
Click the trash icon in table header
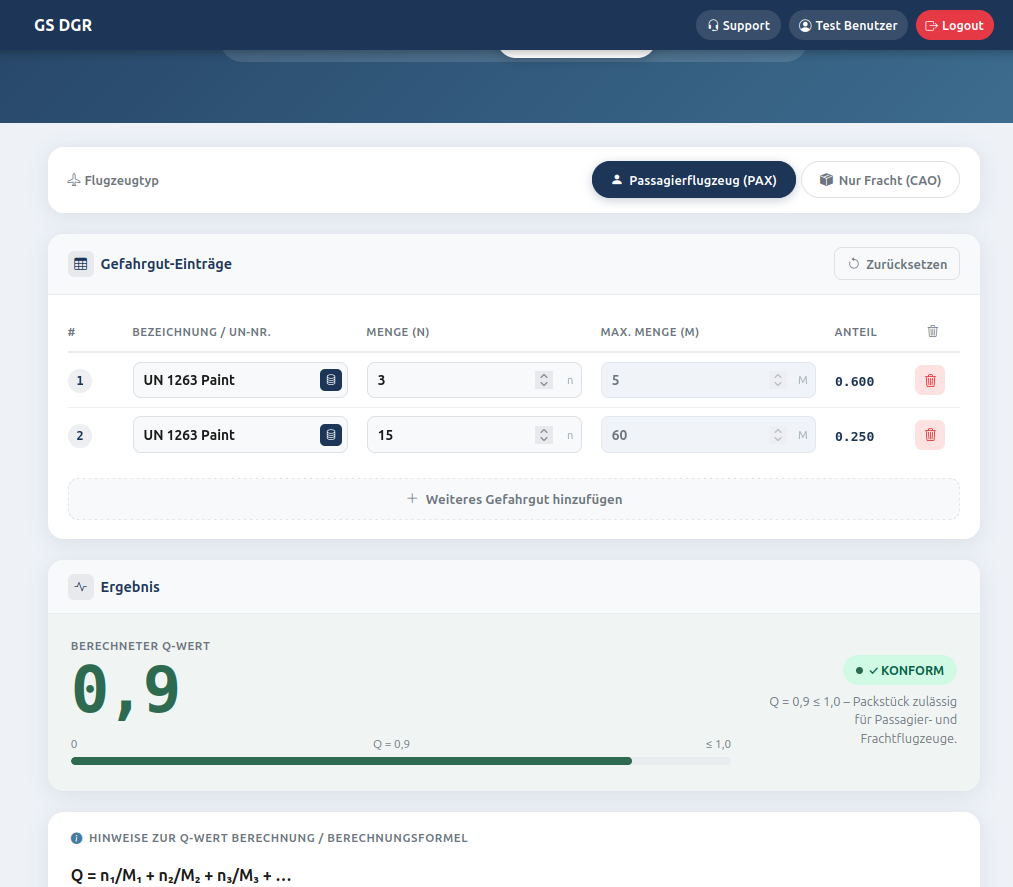932,331
